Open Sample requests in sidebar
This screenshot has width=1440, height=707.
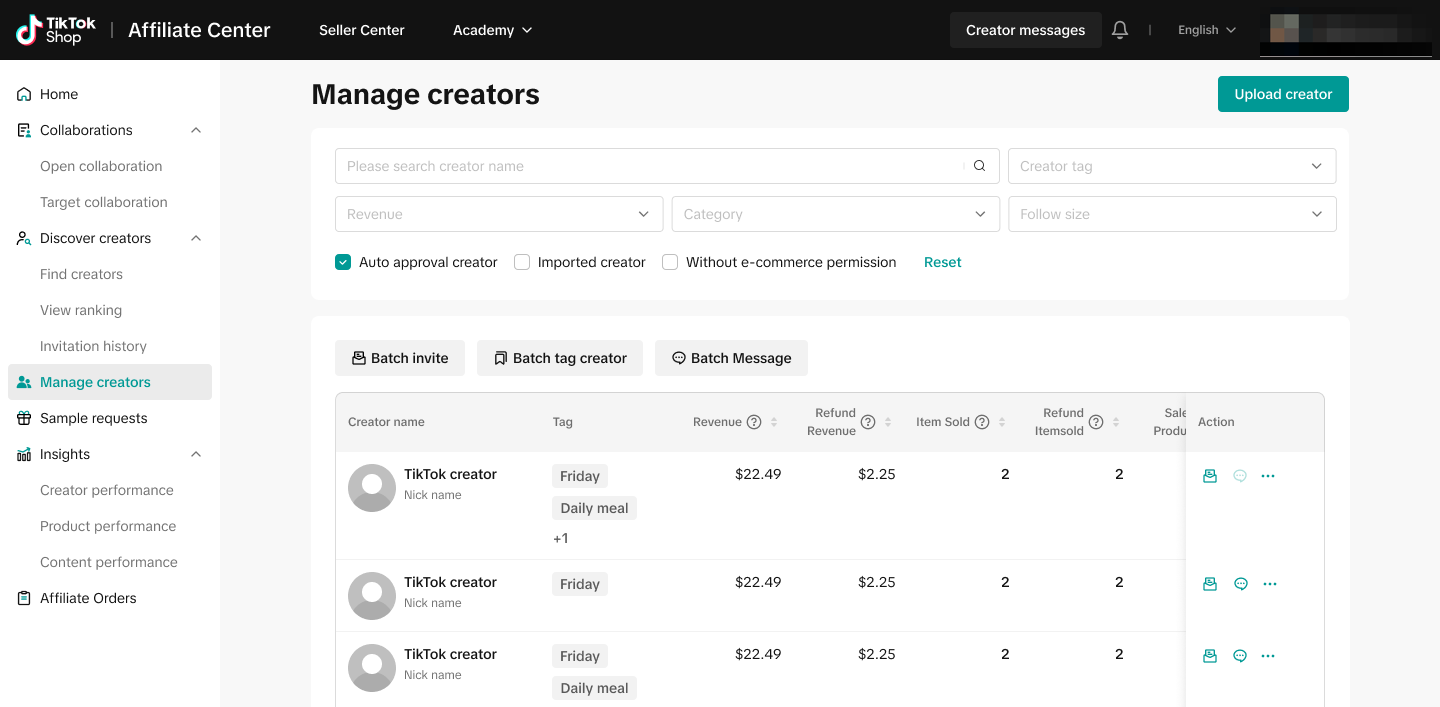pos(94,418)
